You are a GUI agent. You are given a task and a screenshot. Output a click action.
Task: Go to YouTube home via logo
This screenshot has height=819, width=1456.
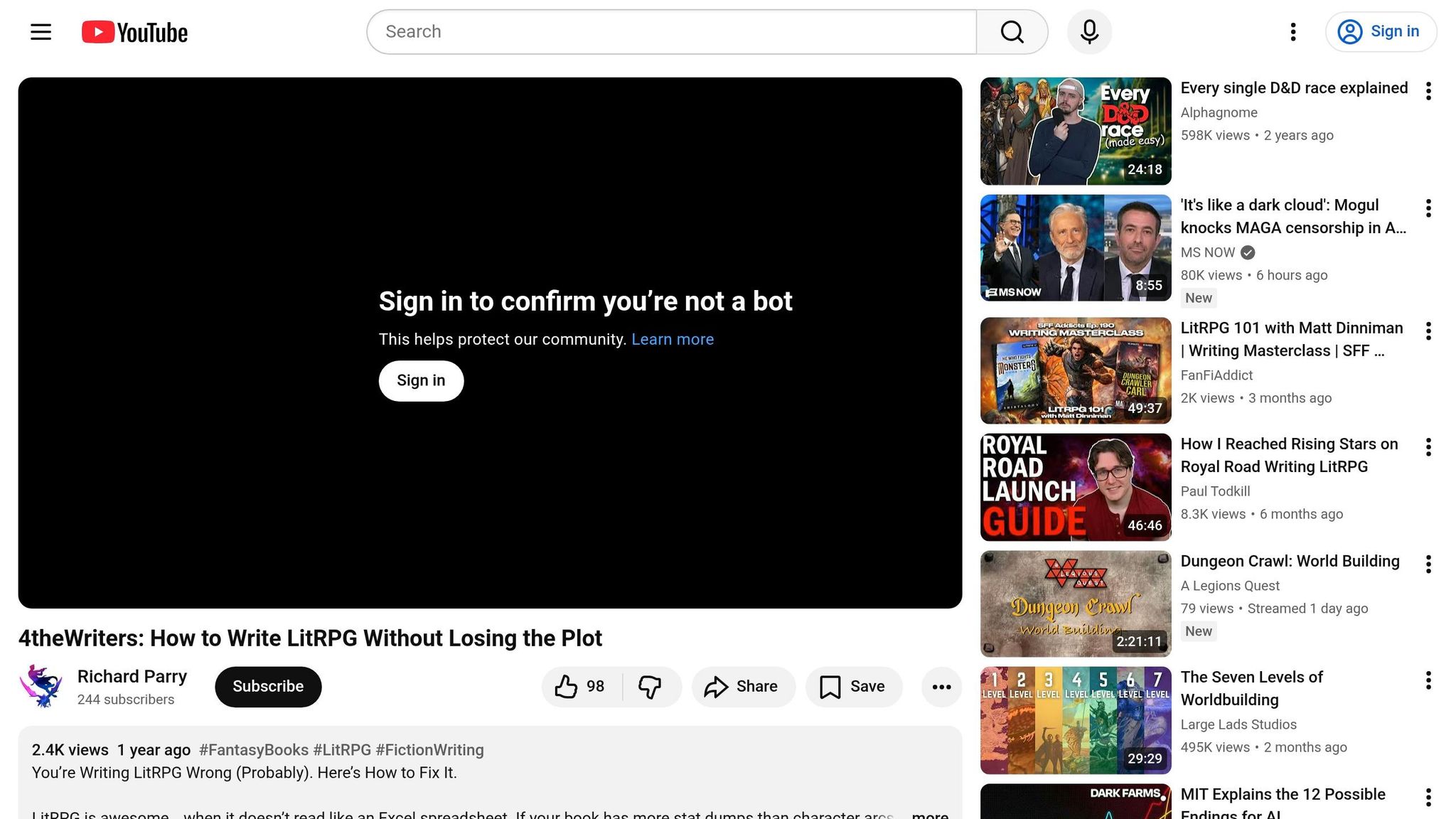click(x=134, y=32)
